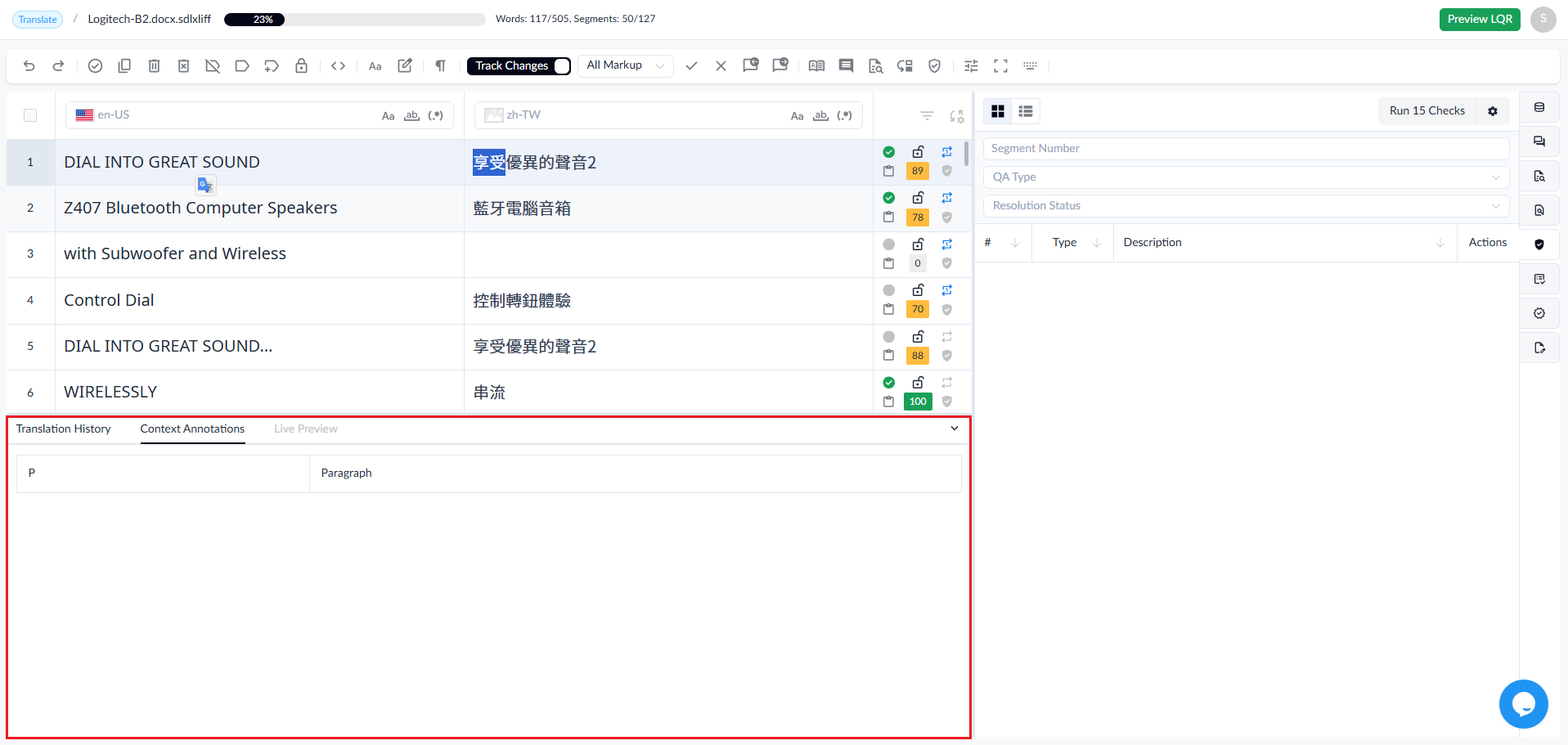Screen dimensions: 1568x745
Task: Switch to the Translation History tab
Action: [64, 429]
